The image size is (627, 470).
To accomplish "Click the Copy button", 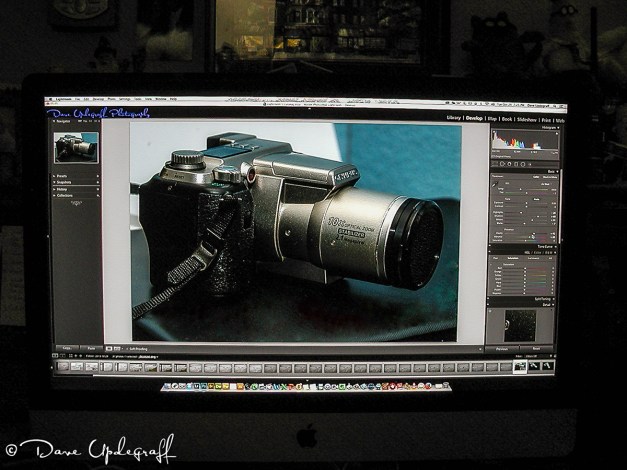I will [64, 349].
